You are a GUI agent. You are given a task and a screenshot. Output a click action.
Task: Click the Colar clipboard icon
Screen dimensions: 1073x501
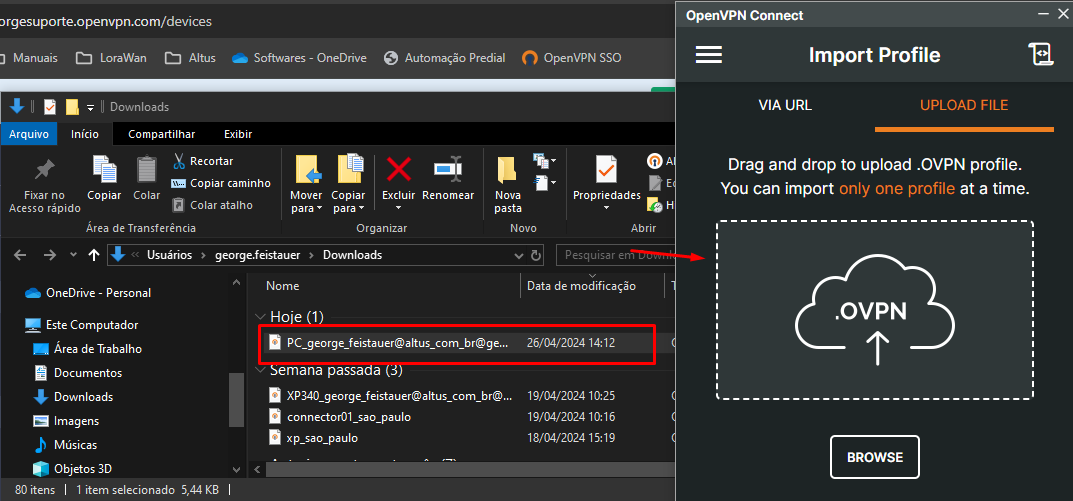pyautogui.click(x=146, y=170)
